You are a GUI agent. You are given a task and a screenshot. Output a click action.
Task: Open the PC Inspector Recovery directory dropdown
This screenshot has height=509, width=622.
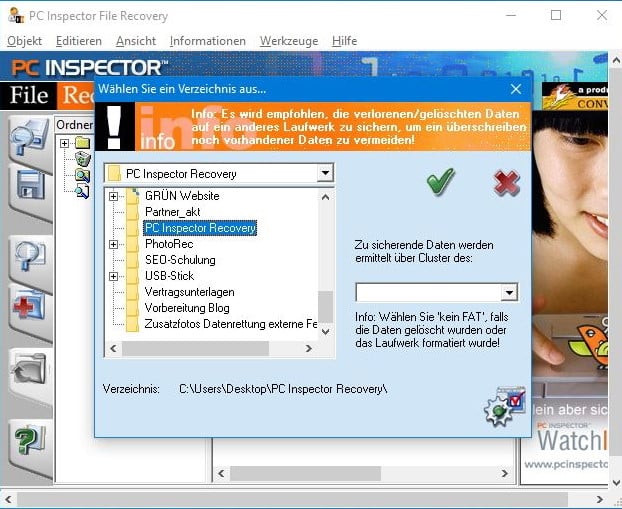click(x=325, y=173)
